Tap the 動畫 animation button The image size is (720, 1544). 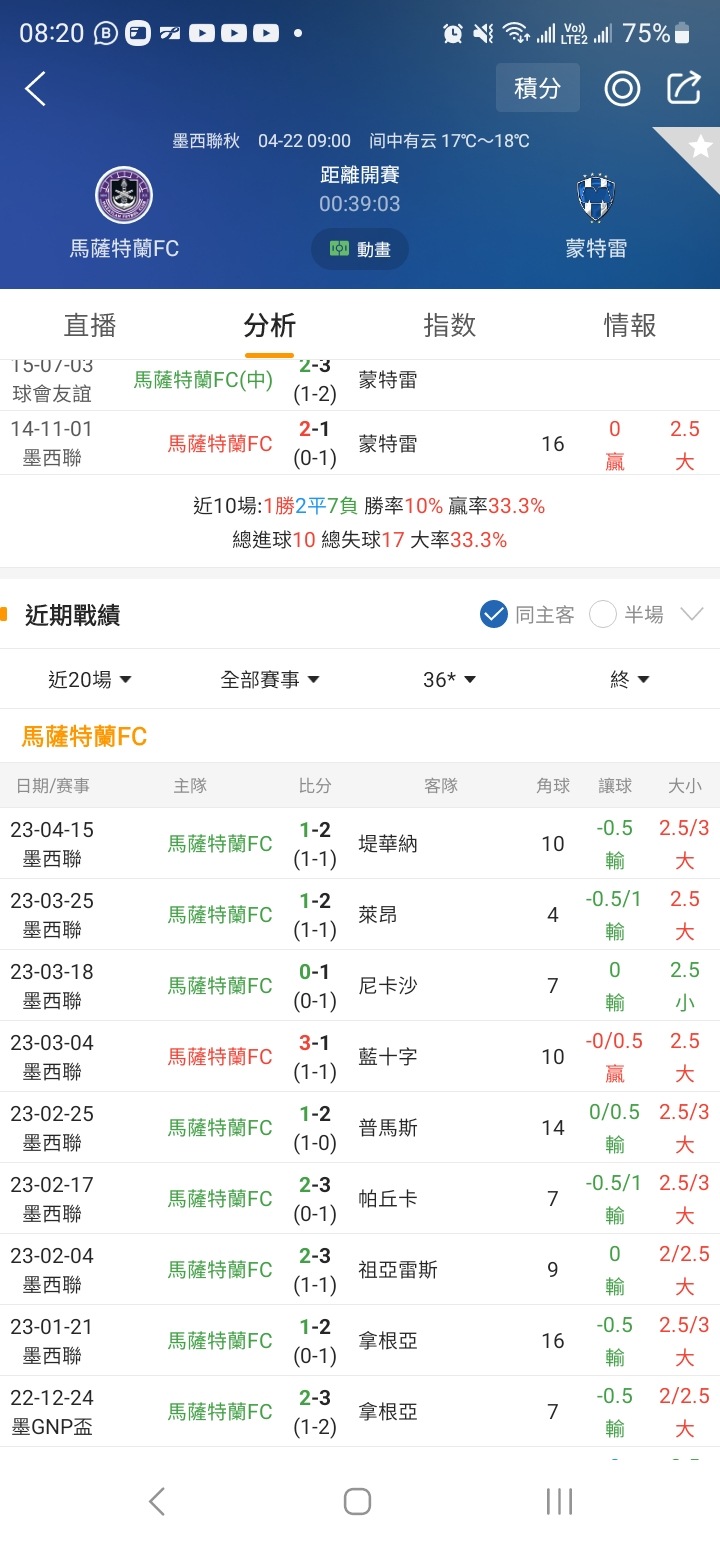tap(360, 249)
